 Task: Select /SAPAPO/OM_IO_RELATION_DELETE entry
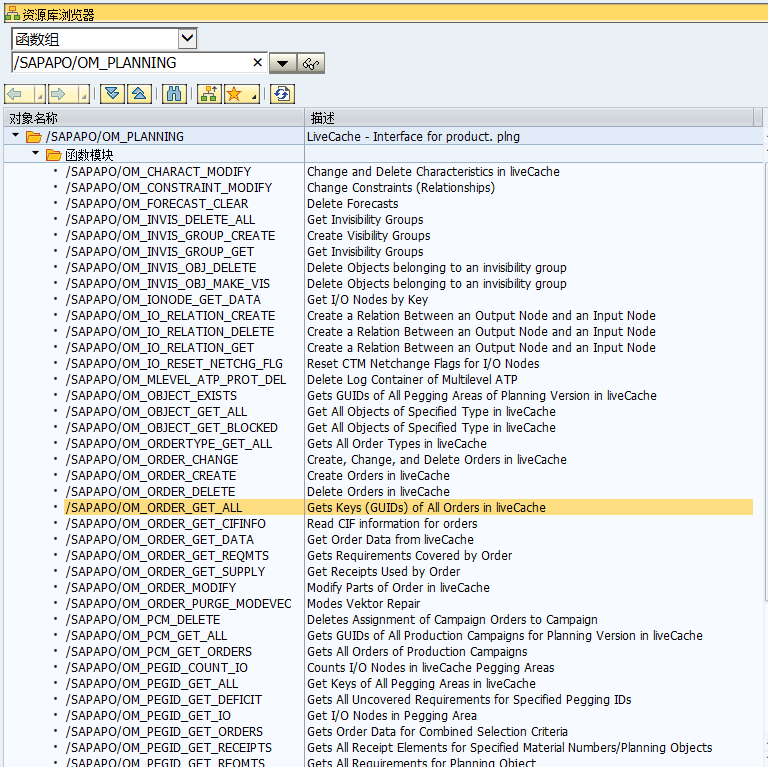170,332
